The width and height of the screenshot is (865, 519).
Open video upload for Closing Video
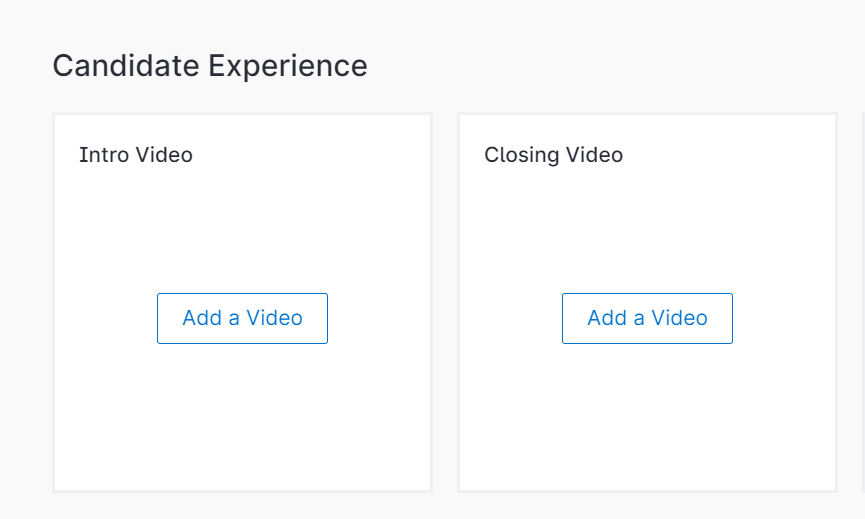(x=647, y=318)
